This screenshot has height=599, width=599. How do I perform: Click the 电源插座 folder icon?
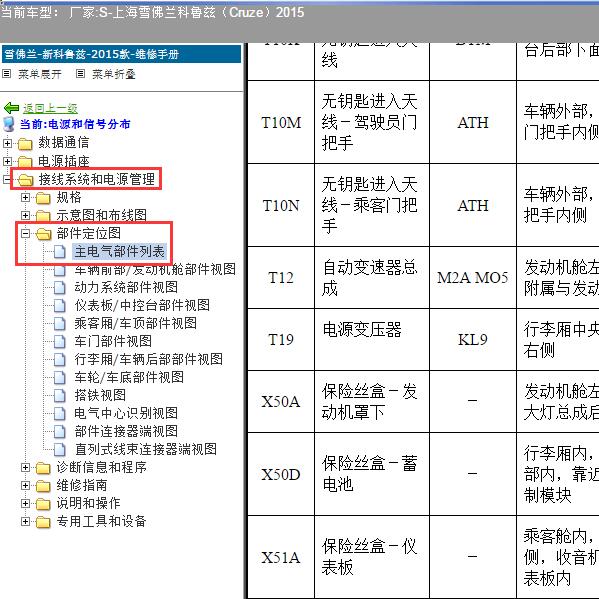pyautogui.click(x=25, y=162)
